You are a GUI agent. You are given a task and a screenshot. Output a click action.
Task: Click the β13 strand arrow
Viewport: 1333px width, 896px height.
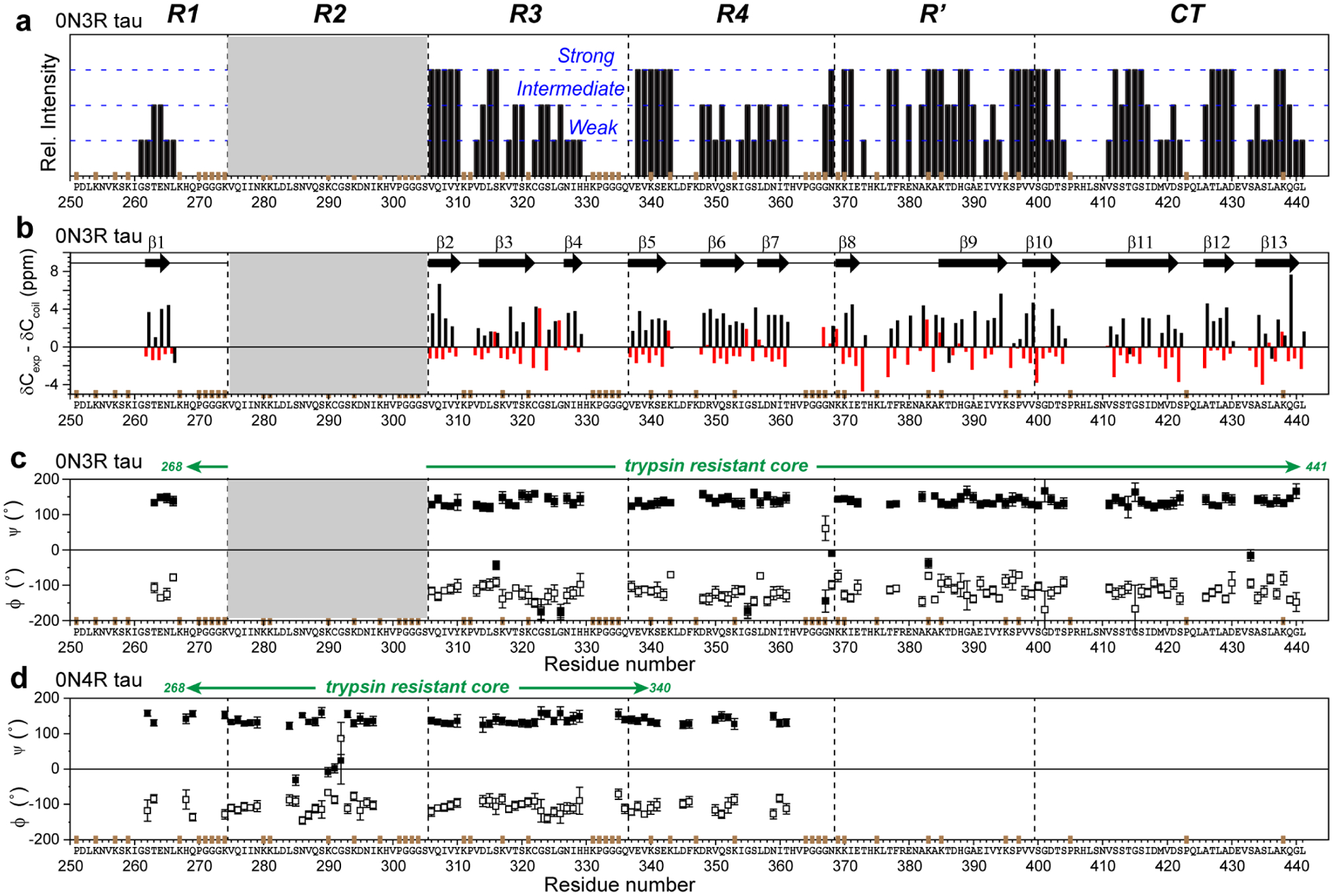tap(1277, 263)
